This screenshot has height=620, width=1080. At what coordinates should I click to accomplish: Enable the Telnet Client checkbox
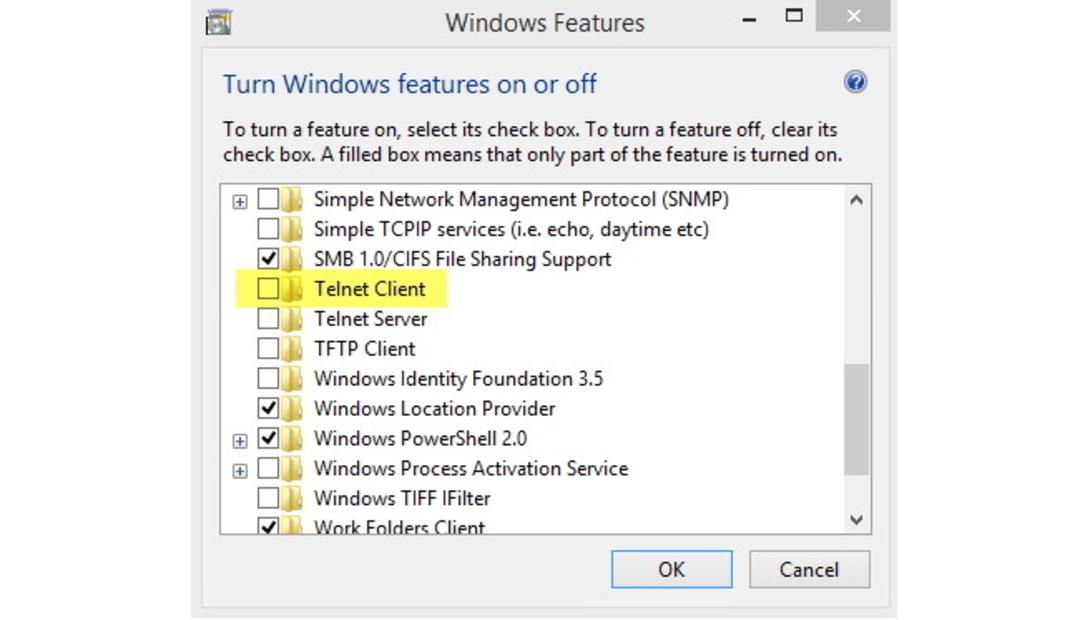click(x=268, y=289)
